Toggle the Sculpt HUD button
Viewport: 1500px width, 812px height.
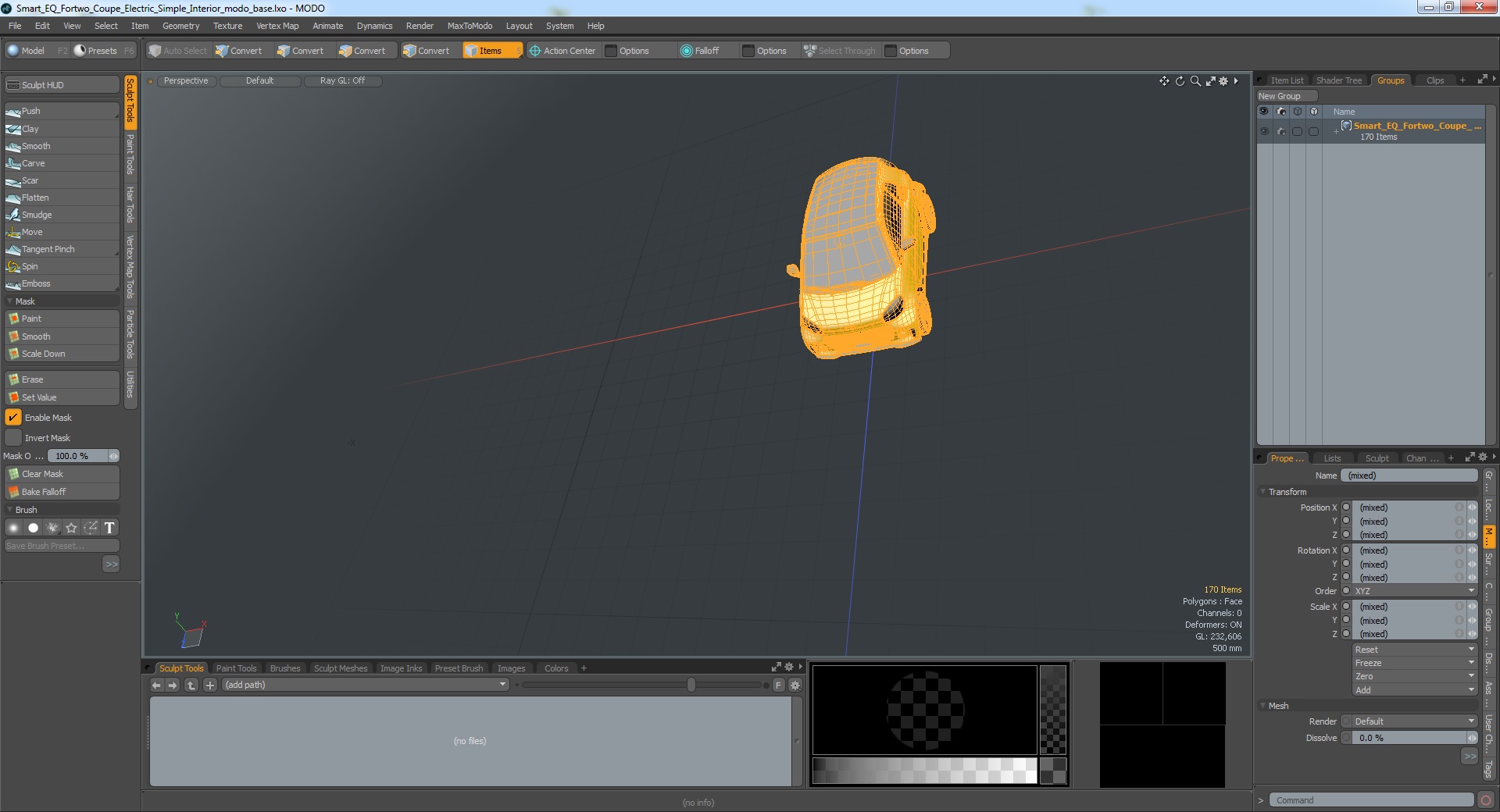click(62, 84)
